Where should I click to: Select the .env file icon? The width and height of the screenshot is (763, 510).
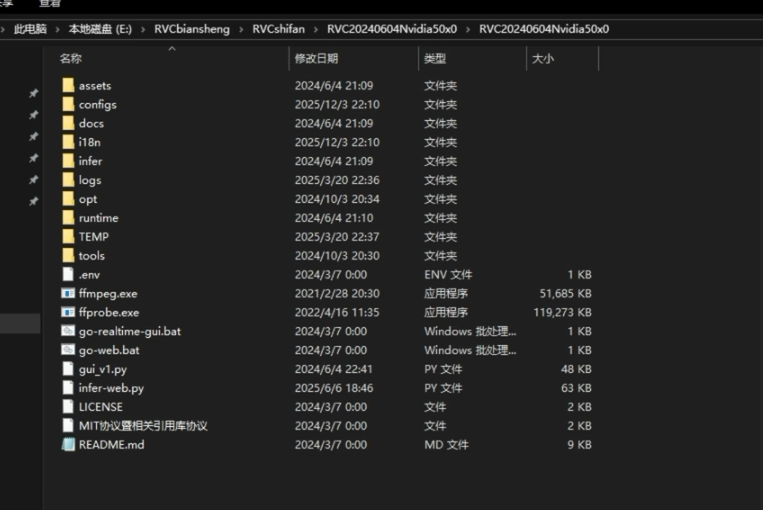[68, 274]
